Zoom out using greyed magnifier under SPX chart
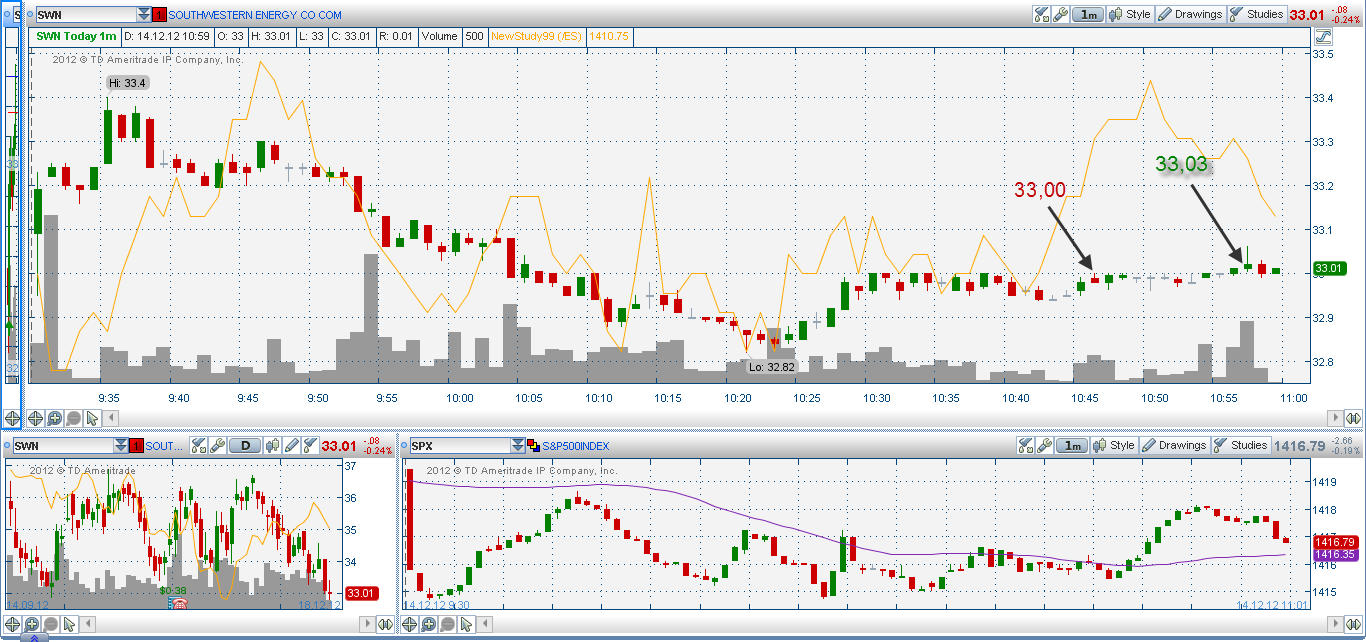Screen dimensions: 1366x642 [x=447, y=625]
